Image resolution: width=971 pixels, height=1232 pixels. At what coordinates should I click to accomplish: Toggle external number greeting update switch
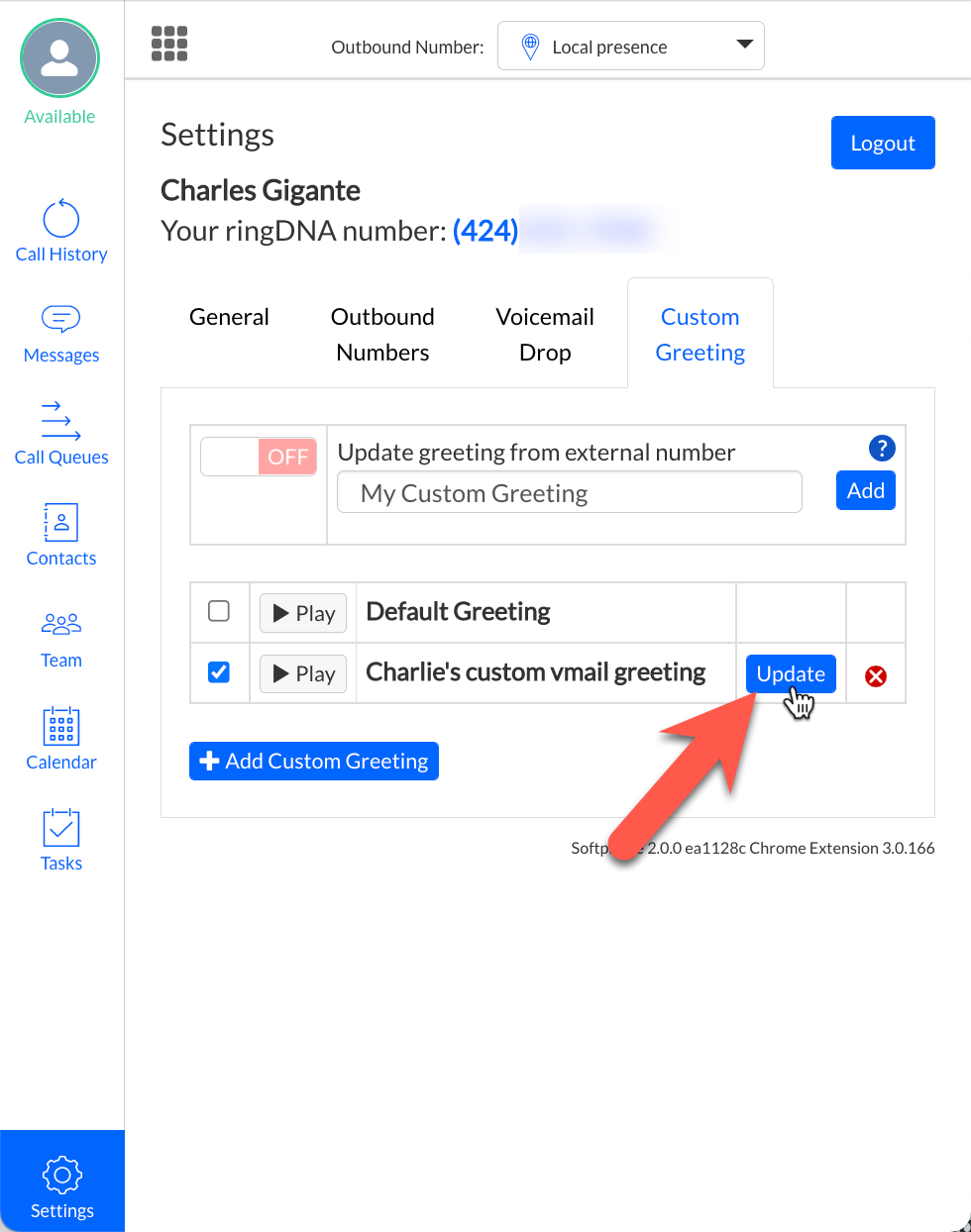point(259,457)
